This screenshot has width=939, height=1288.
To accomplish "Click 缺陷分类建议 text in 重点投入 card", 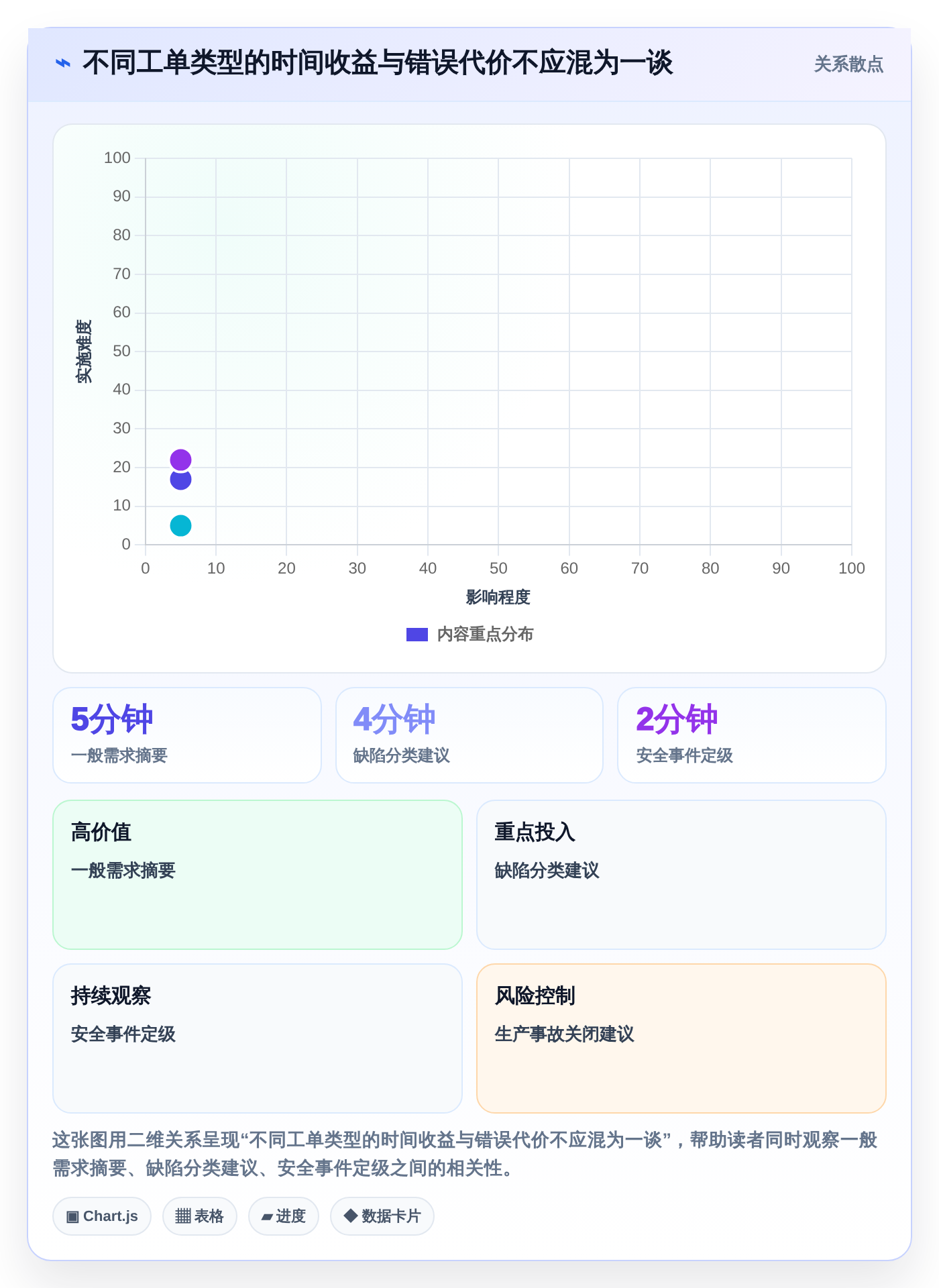I will point(547,871).
